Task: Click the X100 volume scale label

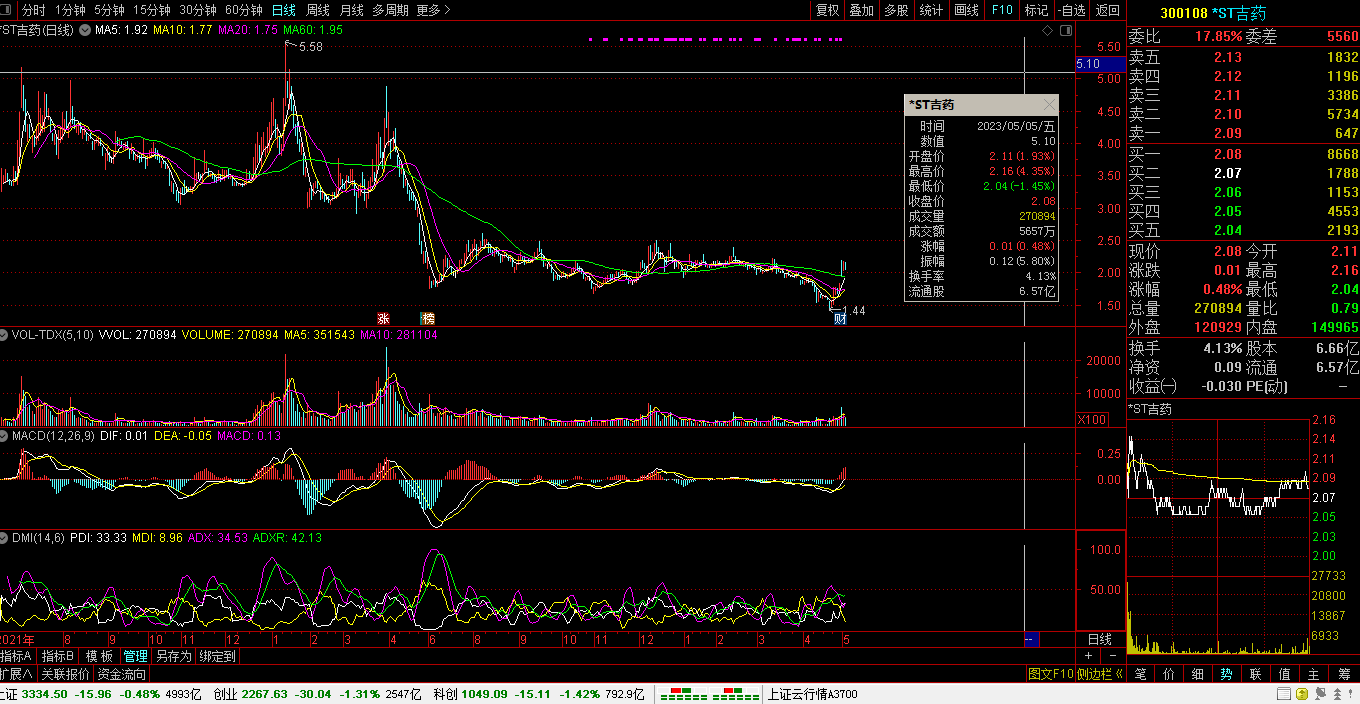Action: pyautogui.click(x=1094, y=419)
